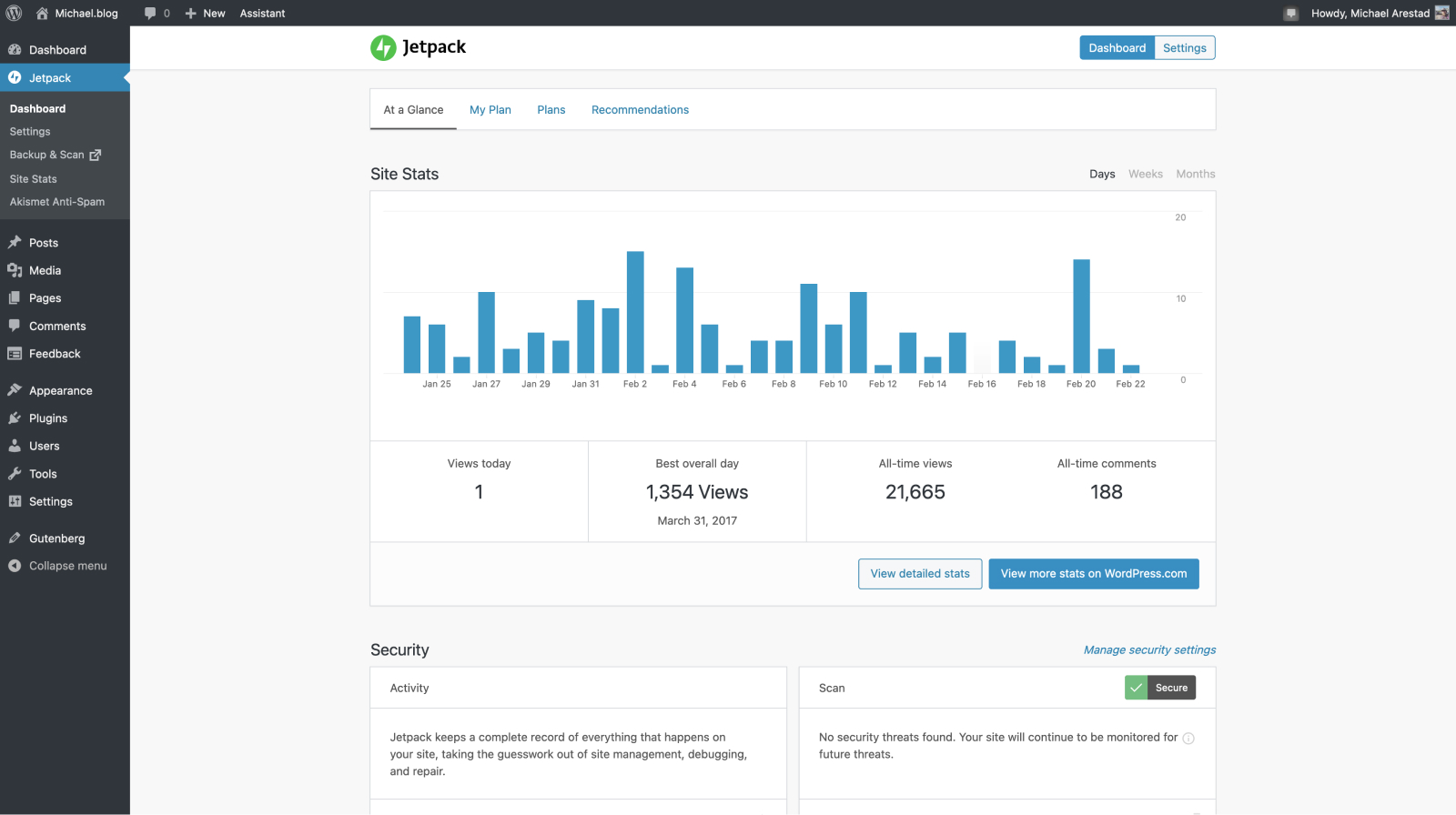Click the Jetpack green logo
1456x815 pixels.
tap(383, 47)
